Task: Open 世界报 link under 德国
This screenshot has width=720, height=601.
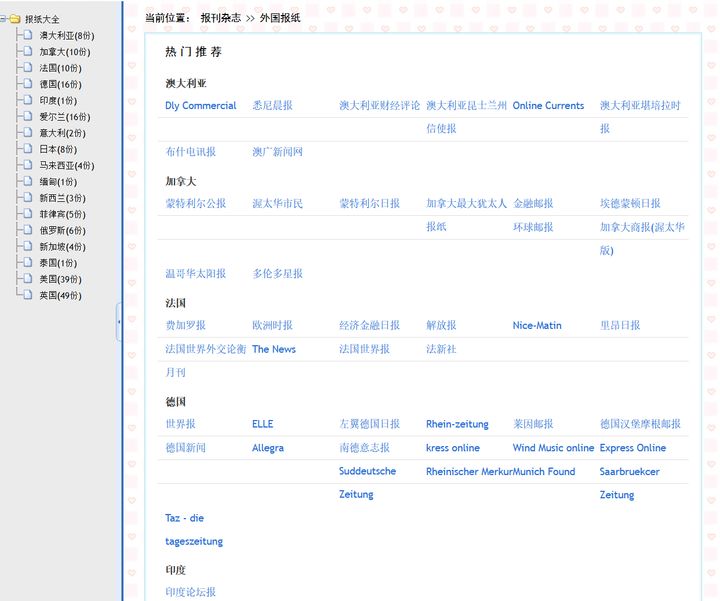Action: [180, 424]
